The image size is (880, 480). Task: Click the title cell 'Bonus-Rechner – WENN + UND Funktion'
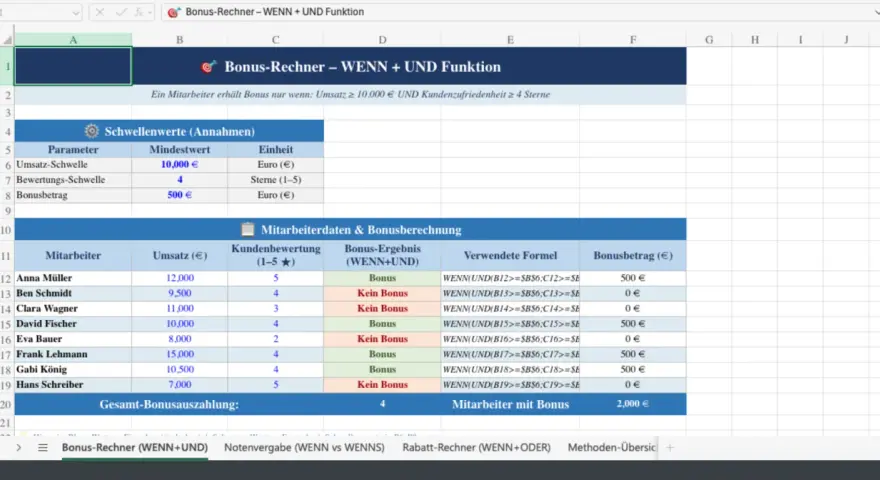pos(350,66)
